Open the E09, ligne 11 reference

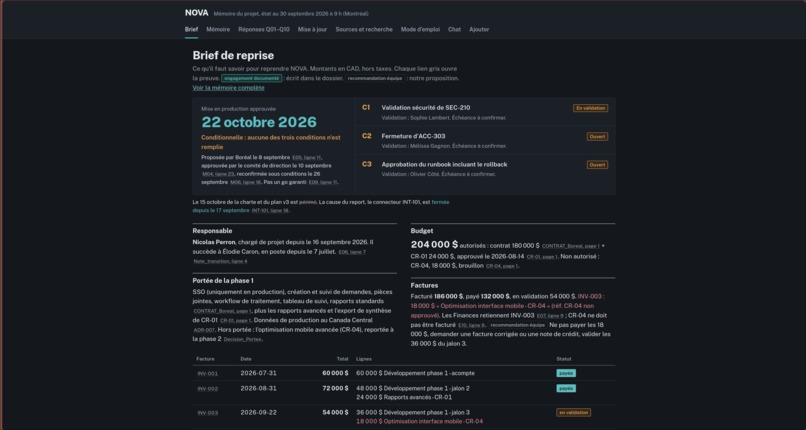click(323, 182)
